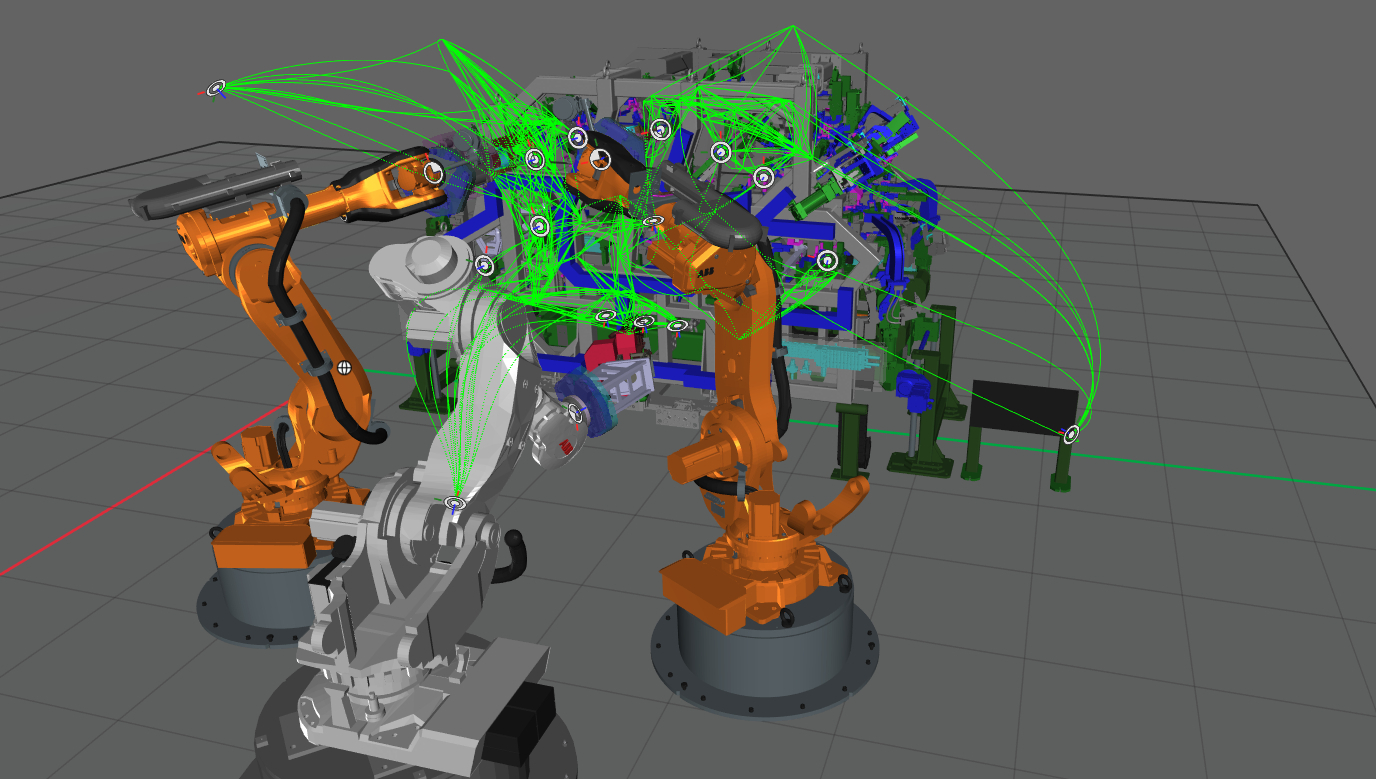
Task: Select the waypoint marker on the white robot's base
Action: coord(454,503)
